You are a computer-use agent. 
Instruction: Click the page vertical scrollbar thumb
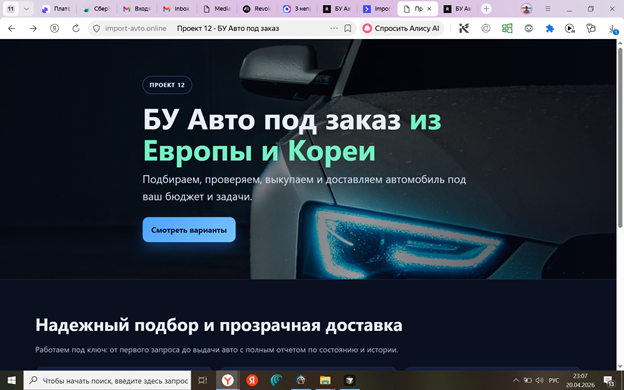620,137
